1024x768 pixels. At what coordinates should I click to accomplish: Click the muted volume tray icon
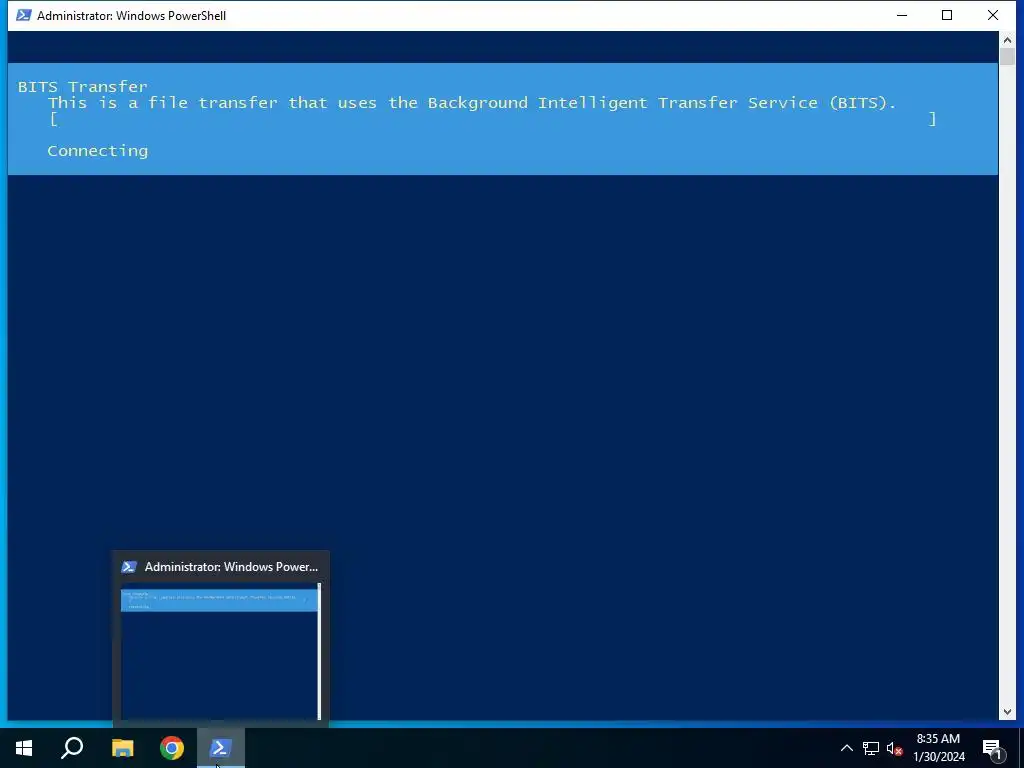[x=895, y=748]
